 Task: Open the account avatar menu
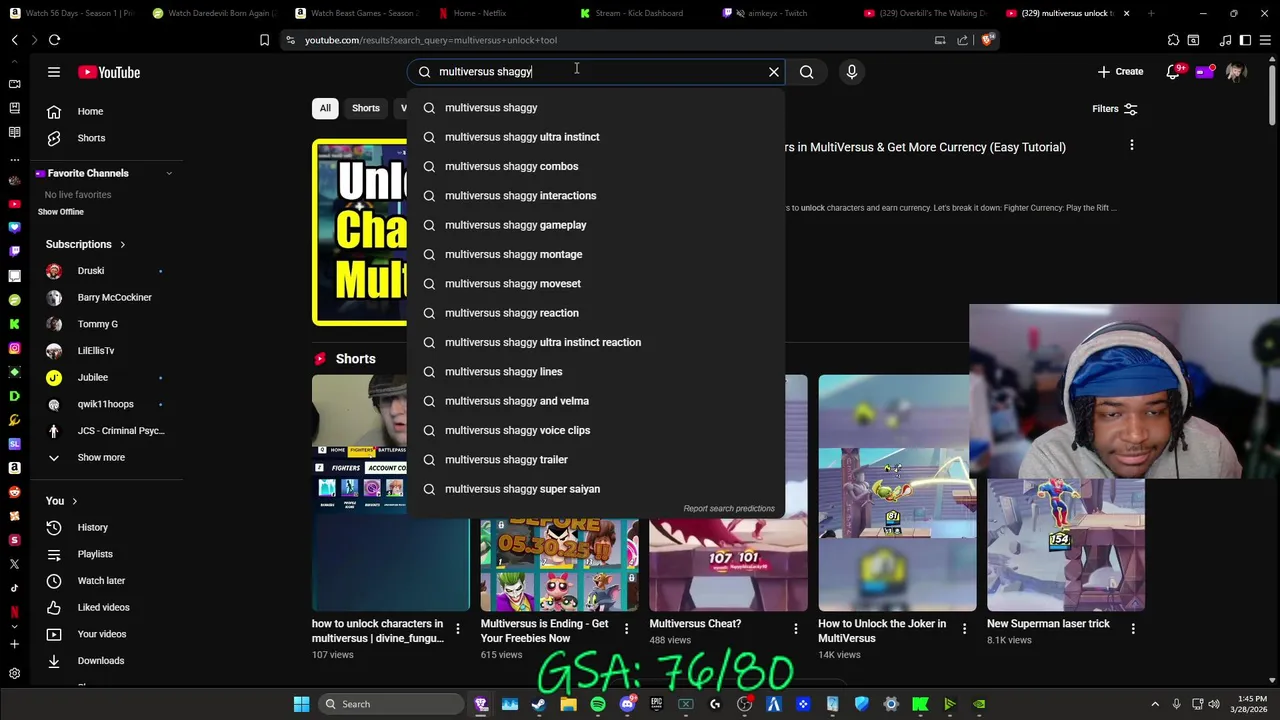point(1236,72)
